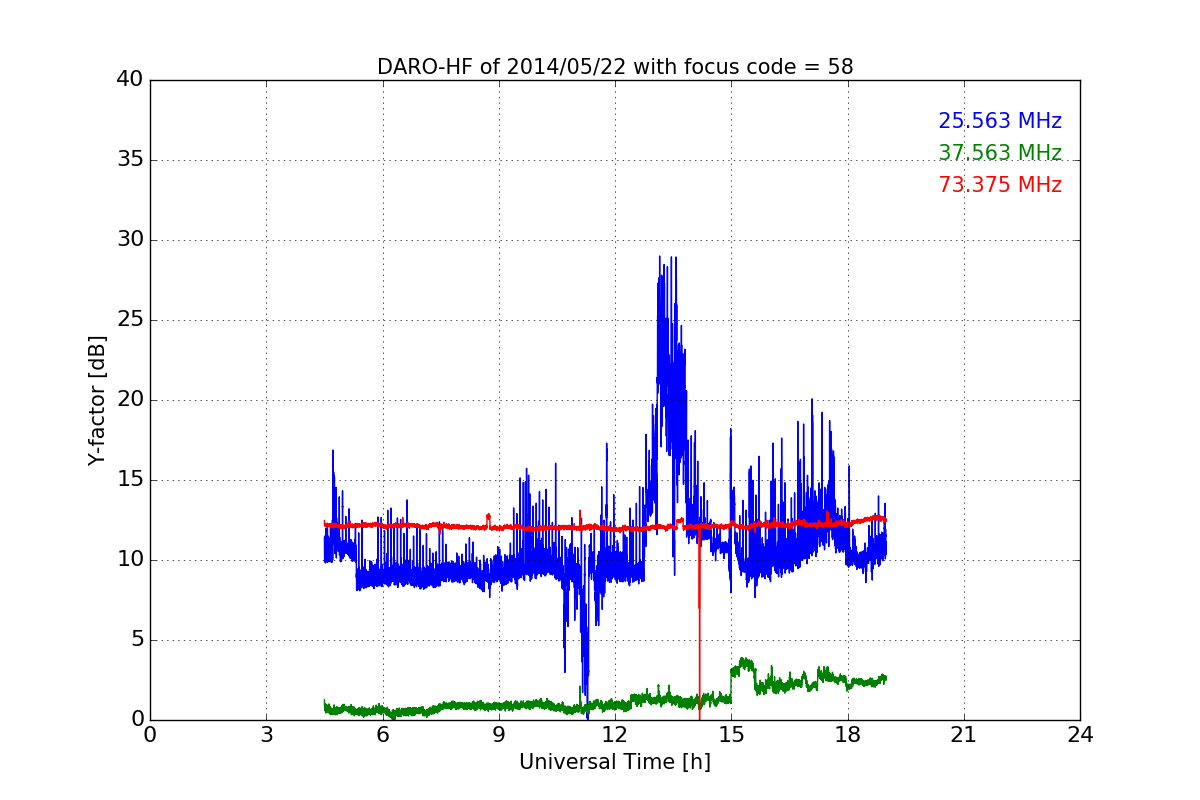Viewport: 1200px width, 800px height.
Task: Click the y-axis tick label 20
Action: click(129, 400)
